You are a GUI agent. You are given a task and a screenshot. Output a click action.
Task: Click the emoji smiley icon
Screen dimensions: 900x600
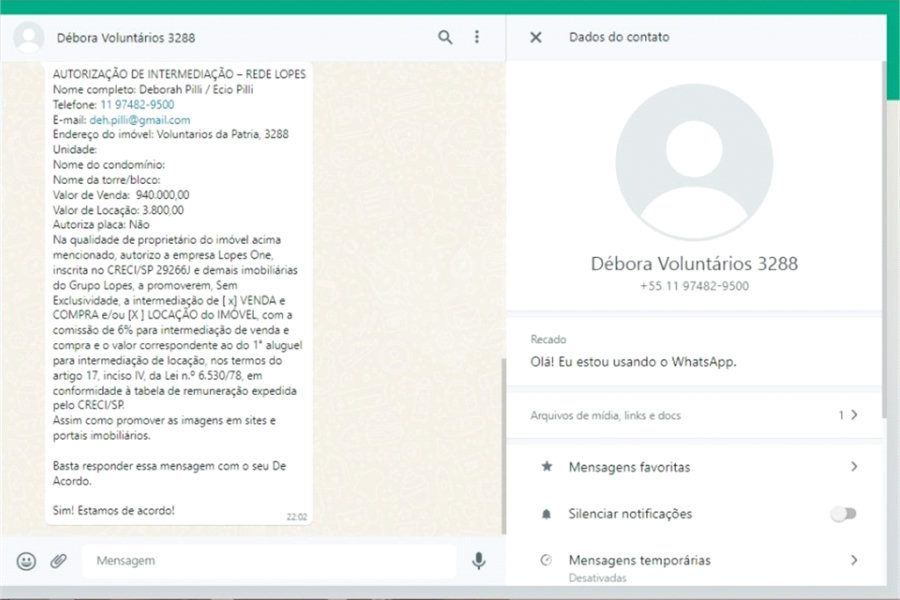26,560
